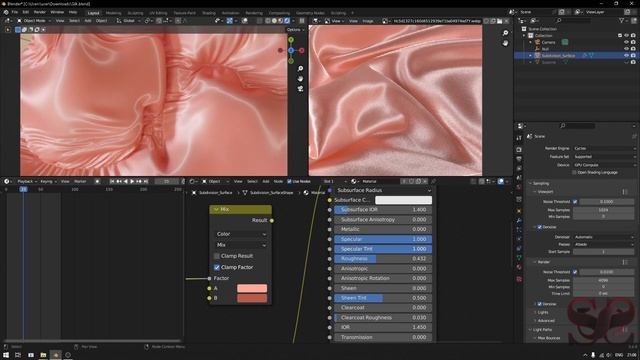Click the red X axis gizmo dot
This screenshot has height=360, width=640.
pos(302,51)
